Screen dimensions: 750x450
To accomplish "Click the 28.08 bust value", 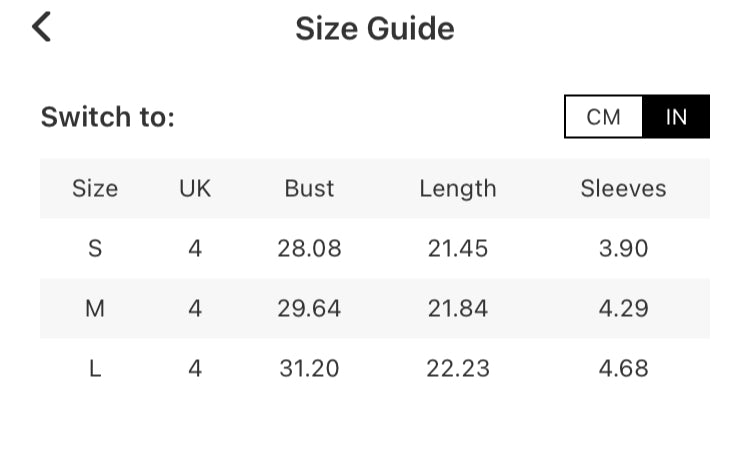I will pyautogui.click(x=309, y=248).
